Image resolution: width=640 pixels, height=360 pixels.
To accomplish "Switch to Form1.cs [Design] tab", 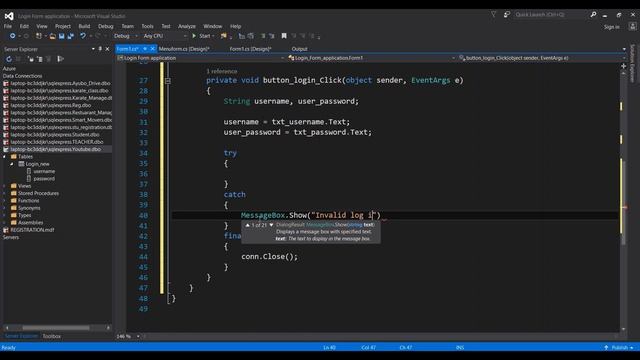I will (x=250, y=49).
